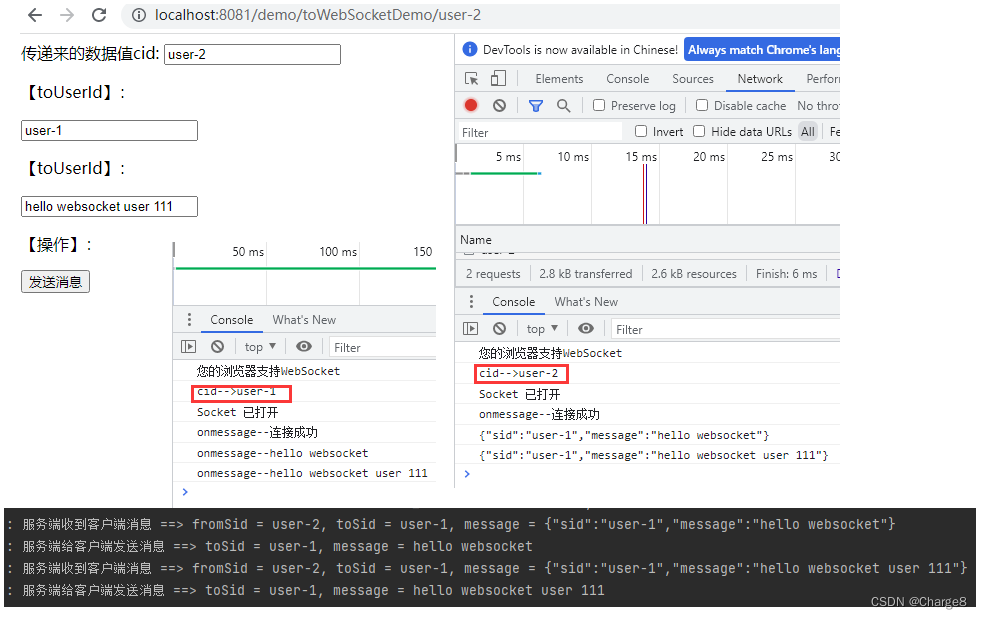Click the Network Filter text box
The width and height of the screenshot is (983, 619).
tap(540, 132)
